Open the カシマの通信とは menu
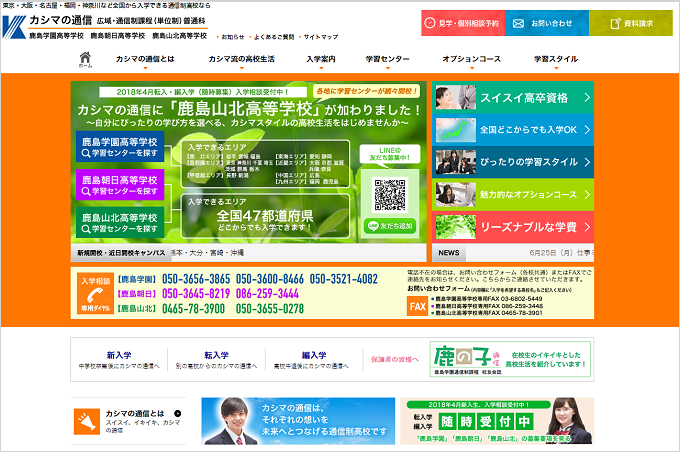 145,59
